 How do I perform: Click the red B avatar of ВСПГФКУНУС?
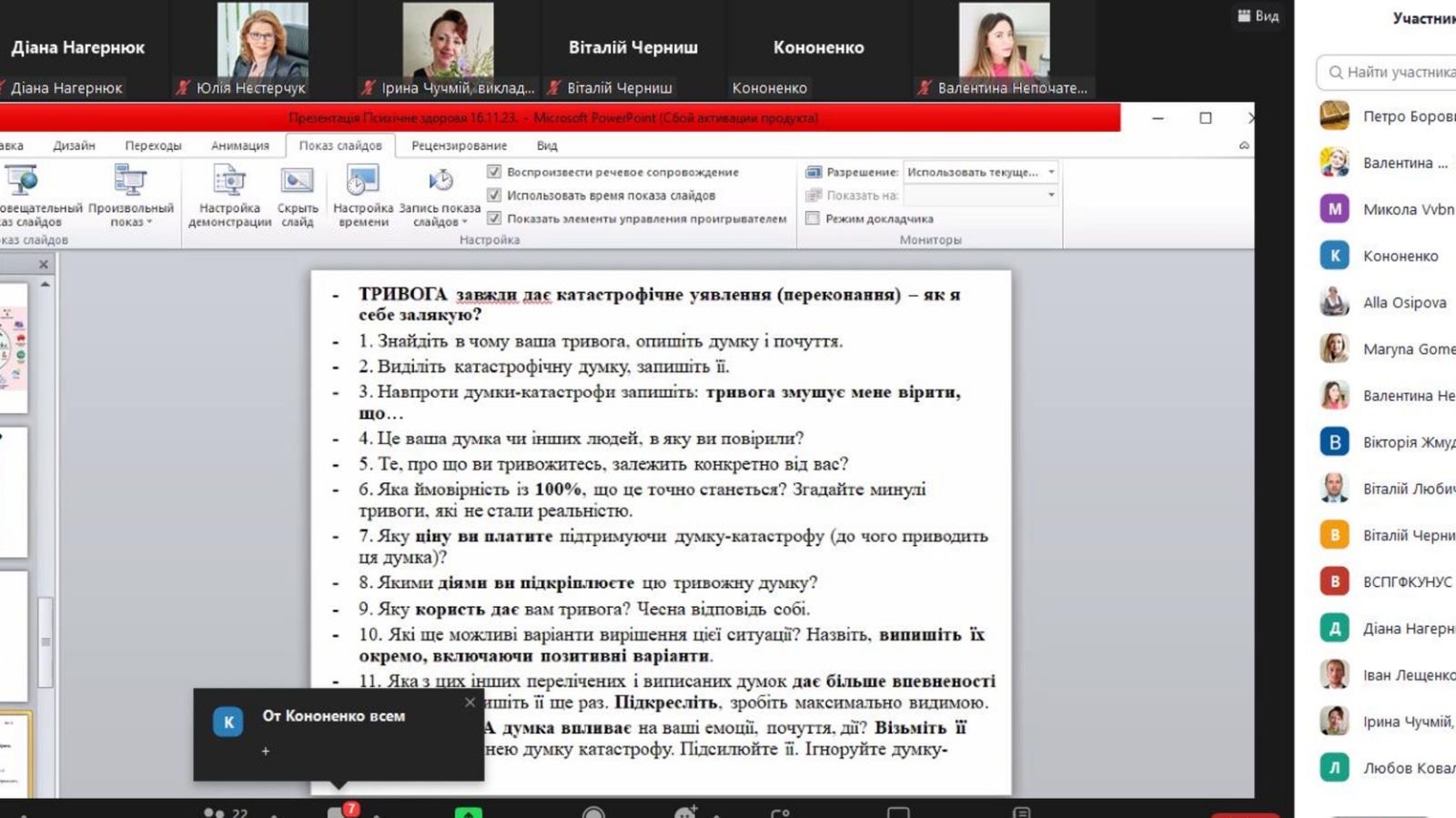(x=1335, y=581)
